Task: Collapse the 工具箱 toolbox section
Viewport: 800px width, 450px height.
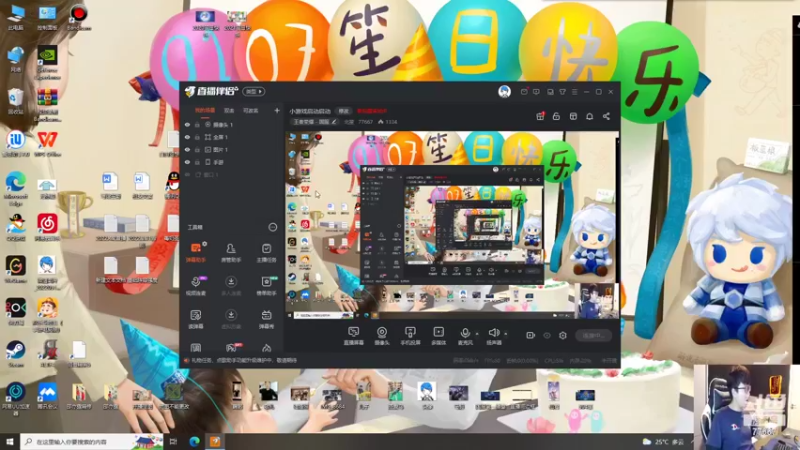Action: pyautogui.click(x=272, y=227)
